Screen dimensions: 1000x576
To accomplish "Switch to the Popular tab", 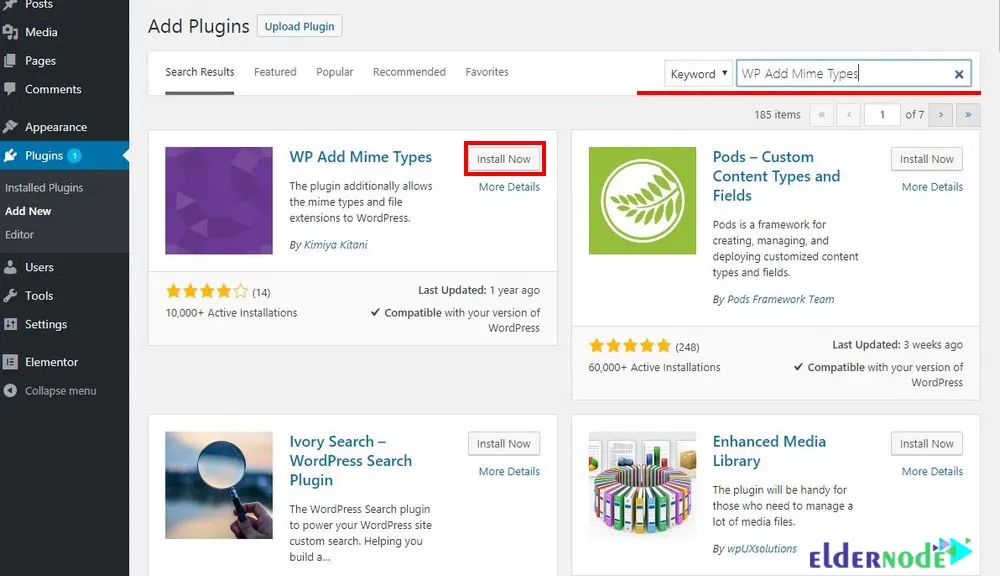I will click(x=334, y=72).
